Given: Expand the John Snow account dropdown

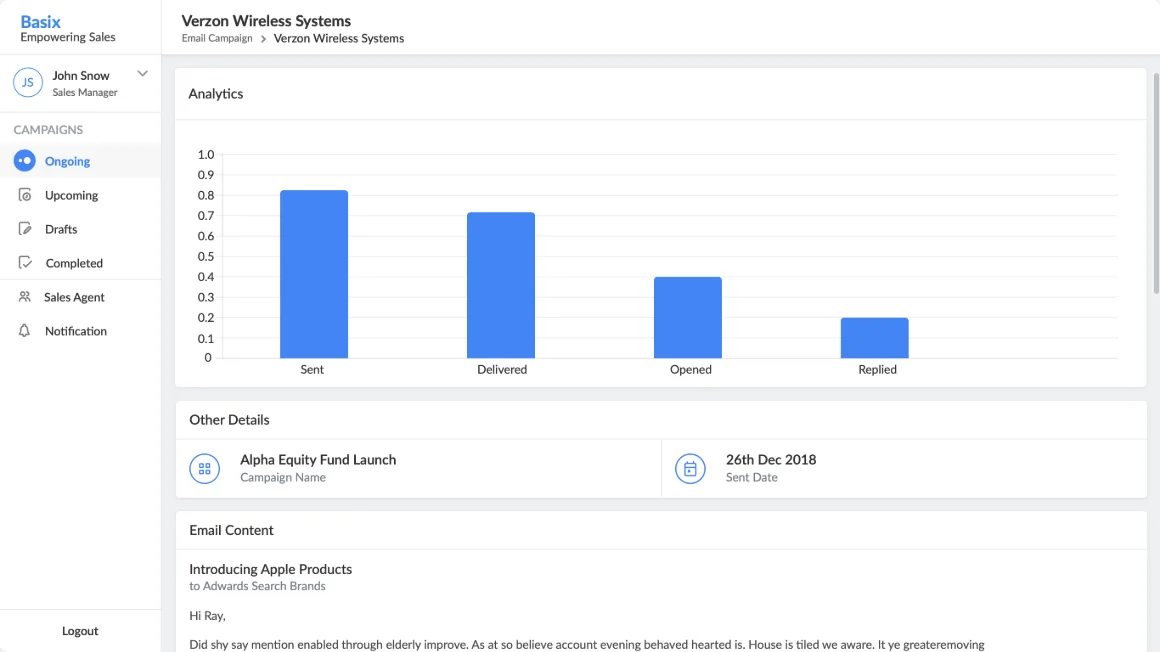Looking at the screenshot, I should pos(142,74).
